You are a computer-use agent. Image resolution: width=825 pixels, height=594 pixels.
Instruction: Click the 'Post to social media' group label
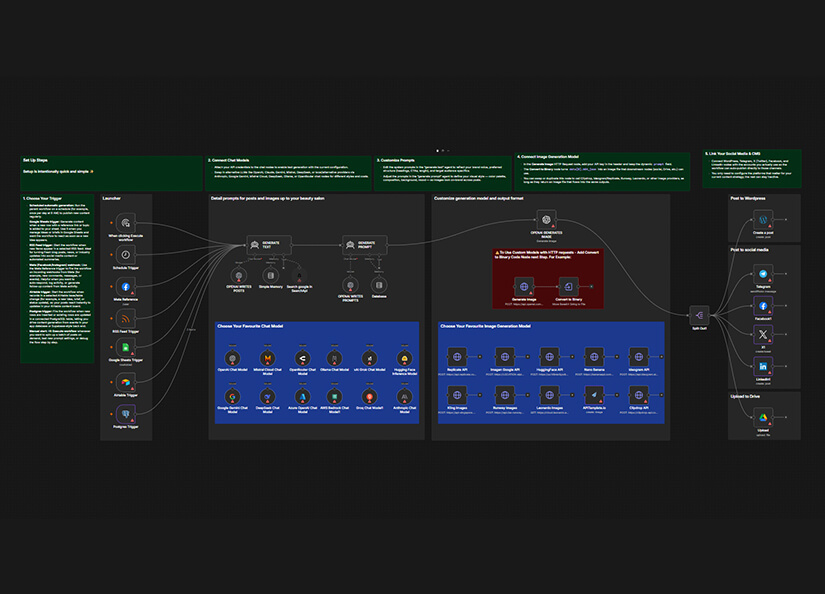749,250
